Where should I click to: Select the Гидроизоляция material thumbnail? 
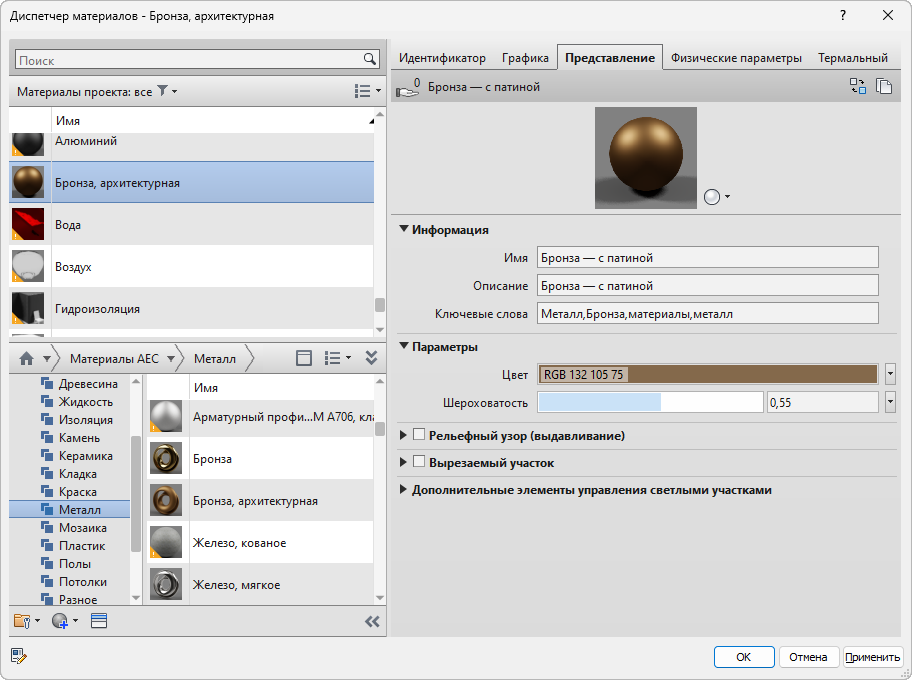(x=28, y=308)
